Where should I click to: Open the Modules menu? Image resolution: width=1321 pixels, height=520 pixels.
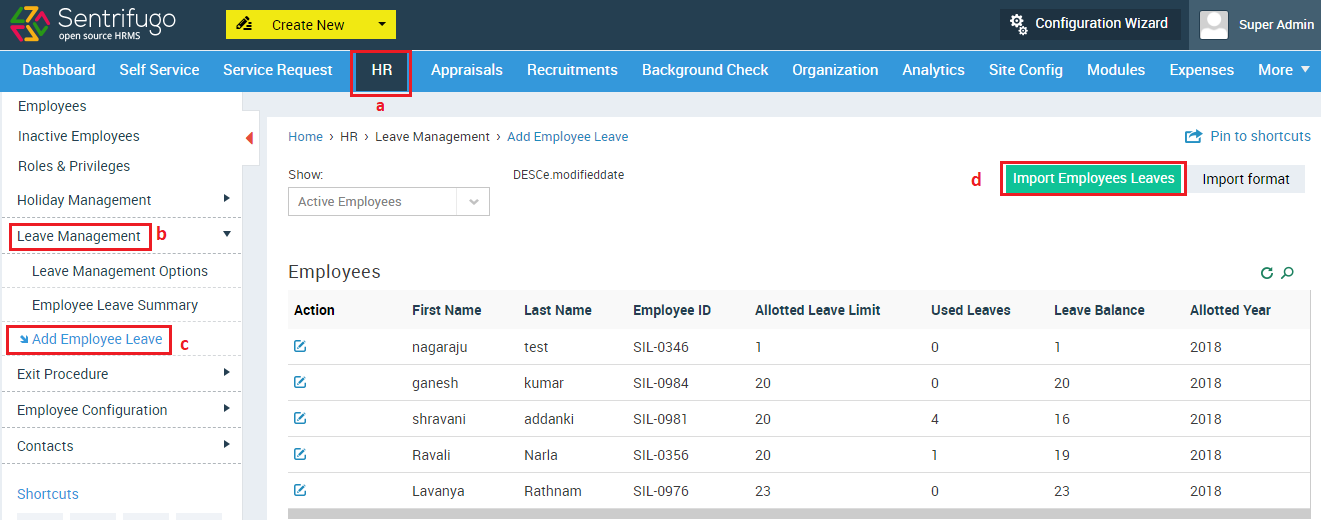coord(1116,70)
